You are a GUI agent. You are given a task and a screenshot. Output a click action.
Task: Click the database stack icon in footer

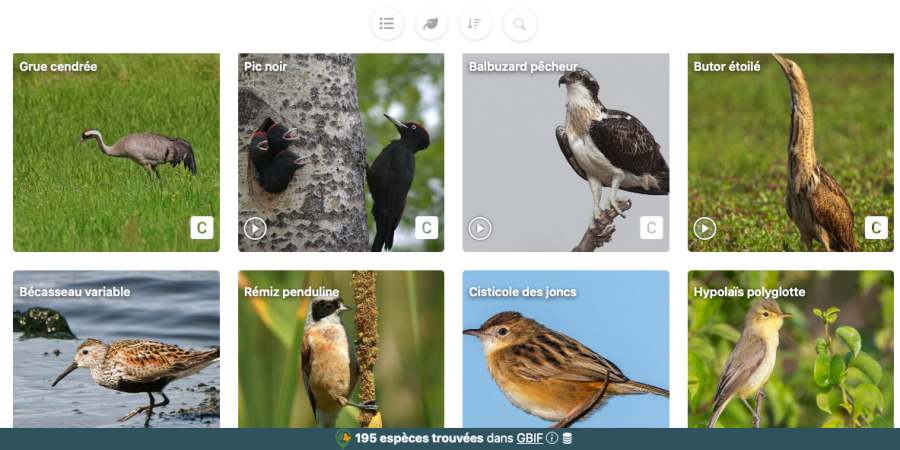coord(567,439)
